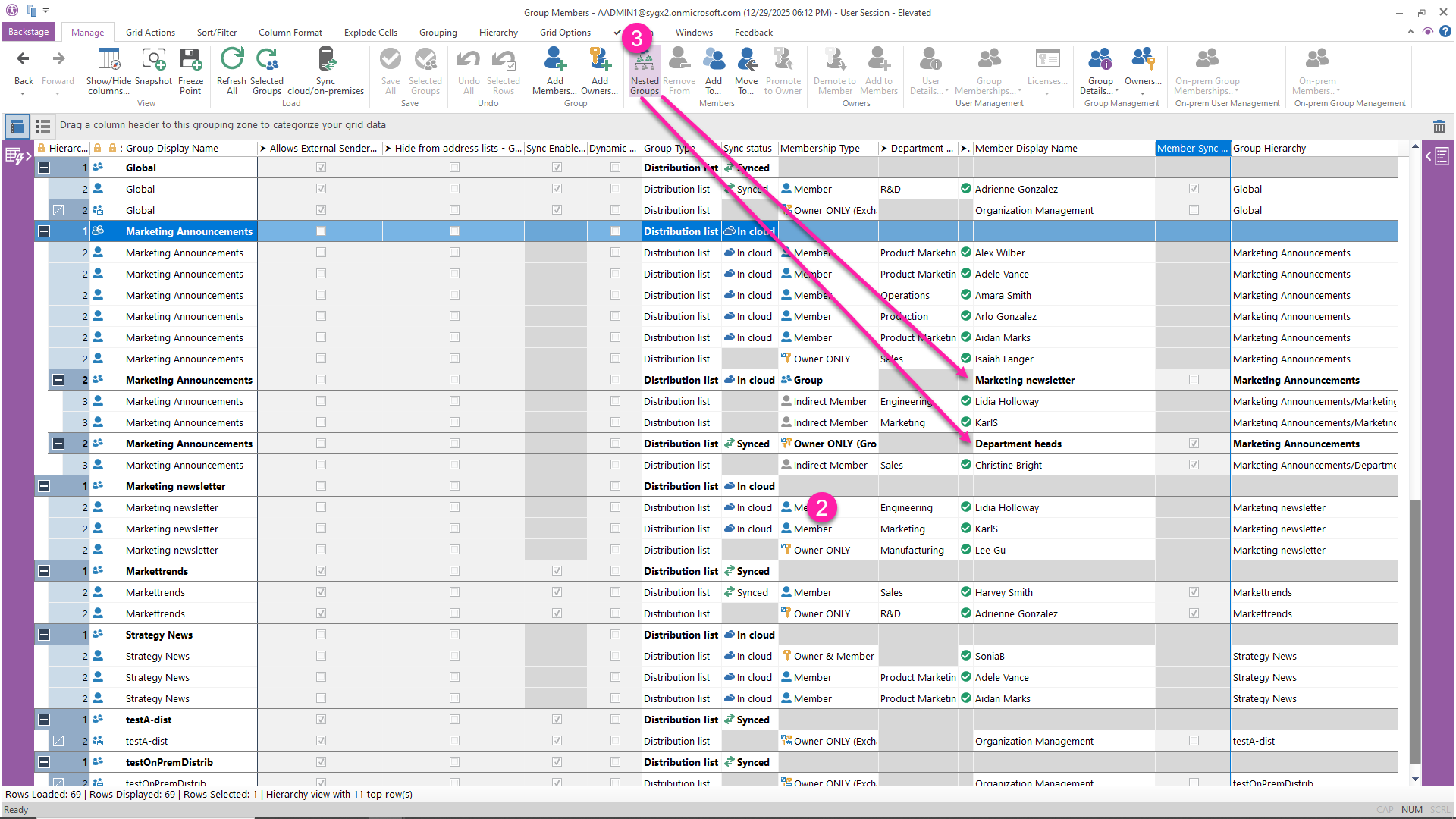Toggle Member Sync checkbox for Harvey Smith

tap(1194, 592)
